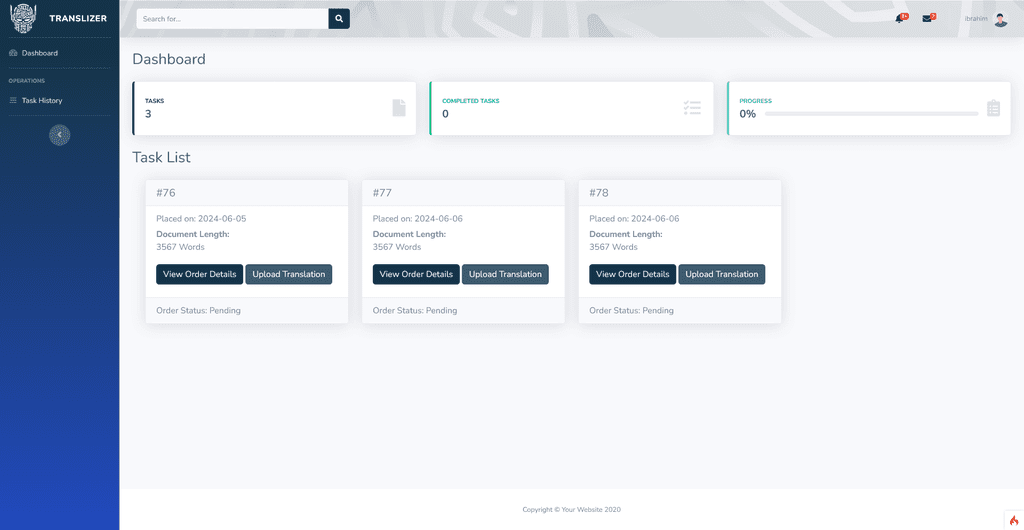Click 'Document Length:' label on task #78
The width and height of the screenshot is (1024, 530).
pos(626,234)
